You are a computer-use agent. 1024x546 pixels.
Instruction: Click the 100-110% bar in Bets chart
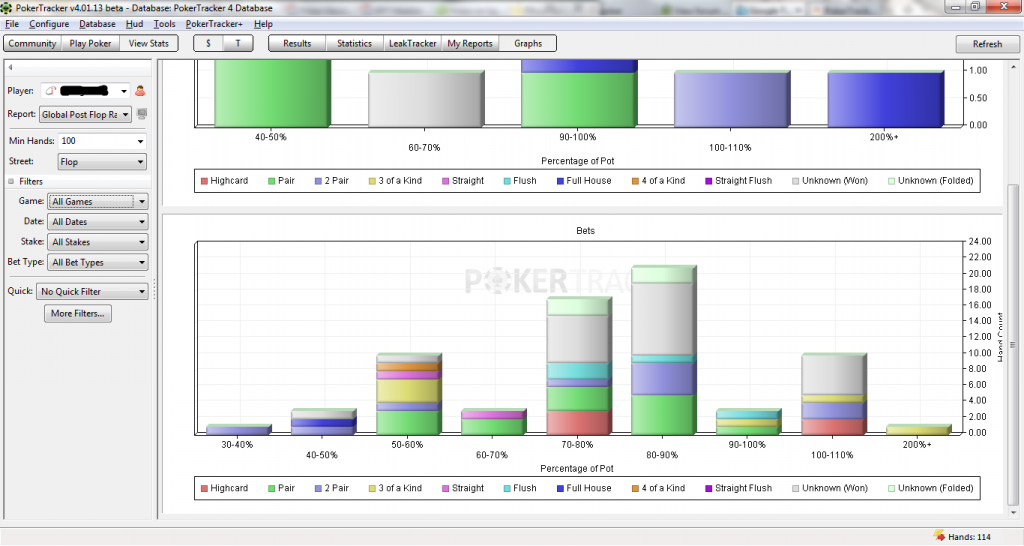(833, 394)
